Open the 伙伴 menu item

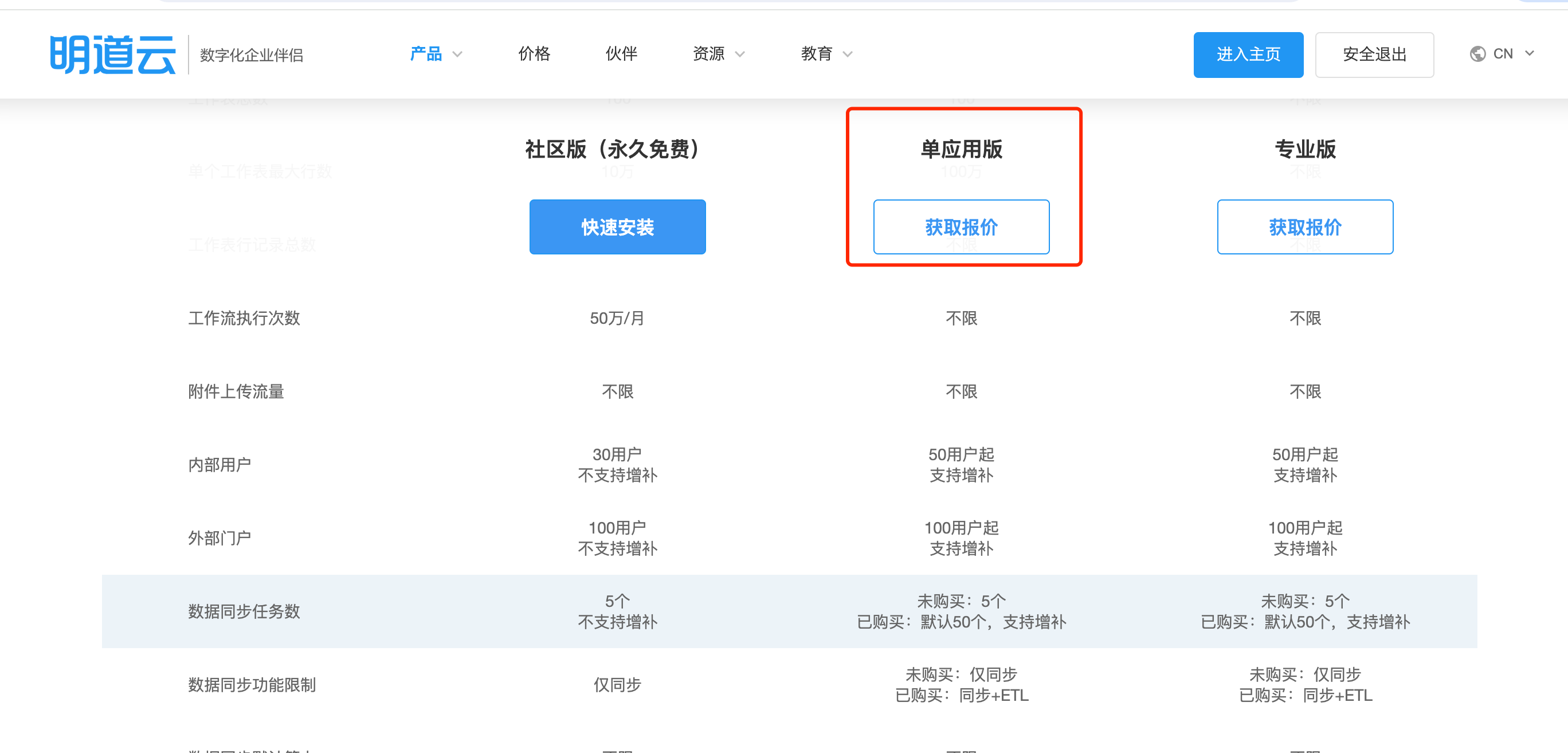click(621, 54)
